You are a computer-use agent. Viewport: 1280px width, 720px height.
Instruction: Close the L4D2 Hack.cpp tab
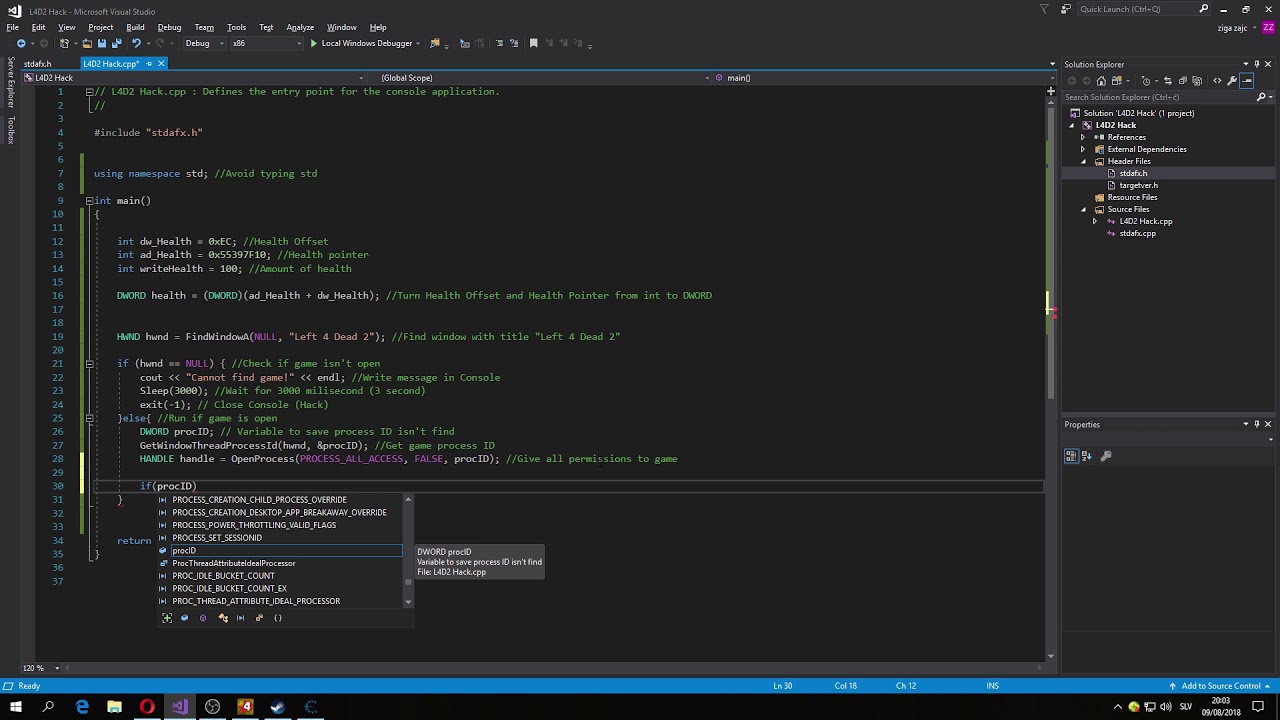tap(160, 64)
